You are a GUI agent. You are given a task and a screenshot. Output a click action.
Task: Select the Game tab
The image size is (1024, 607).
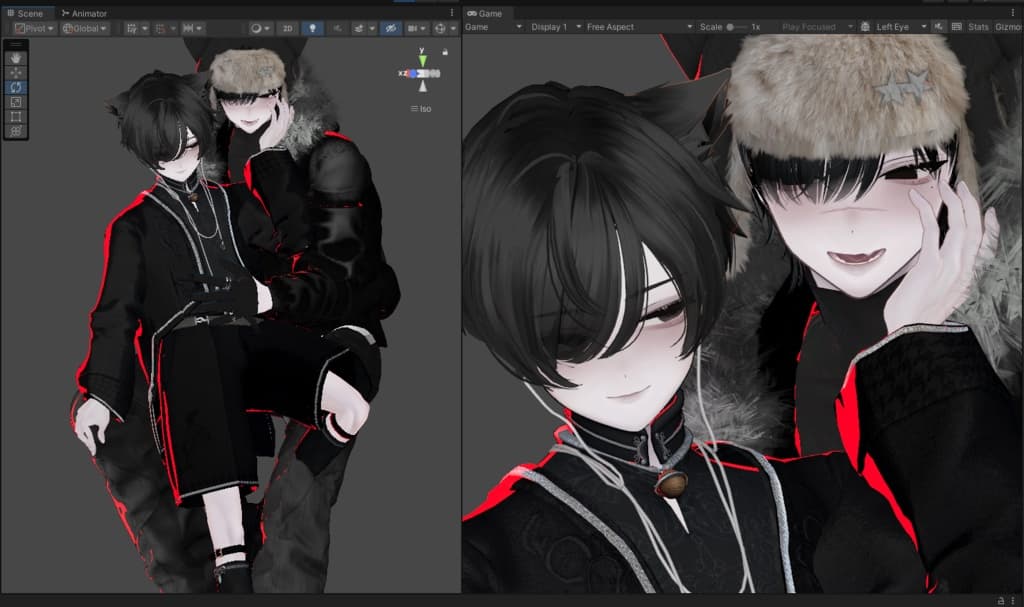pos(485,13)
